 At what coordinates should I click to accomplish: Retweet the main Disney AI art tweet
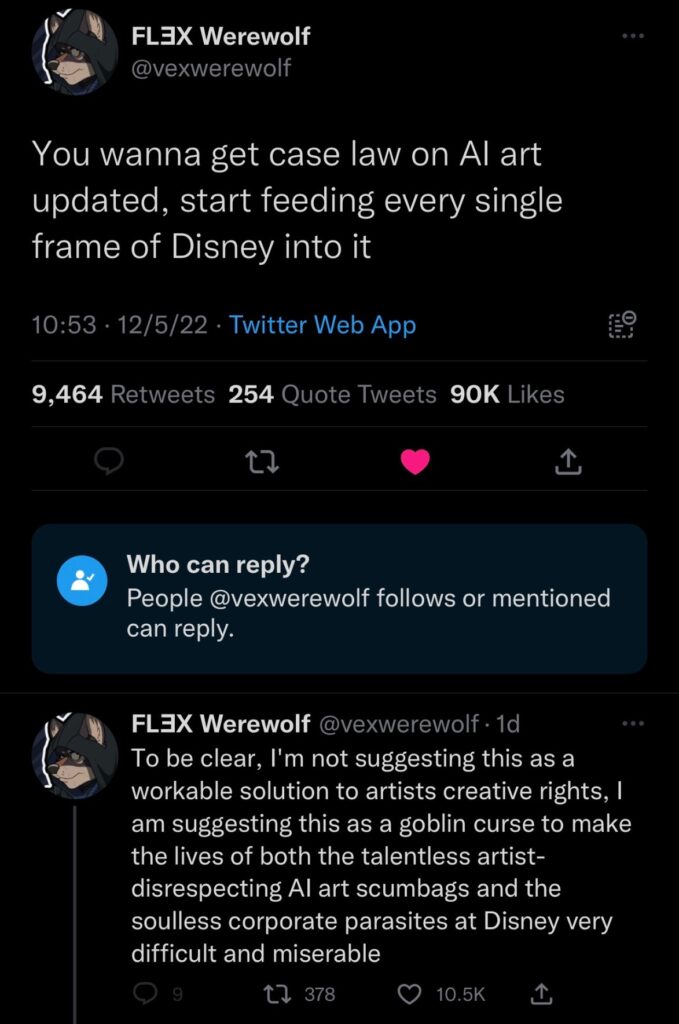[261, 462]
